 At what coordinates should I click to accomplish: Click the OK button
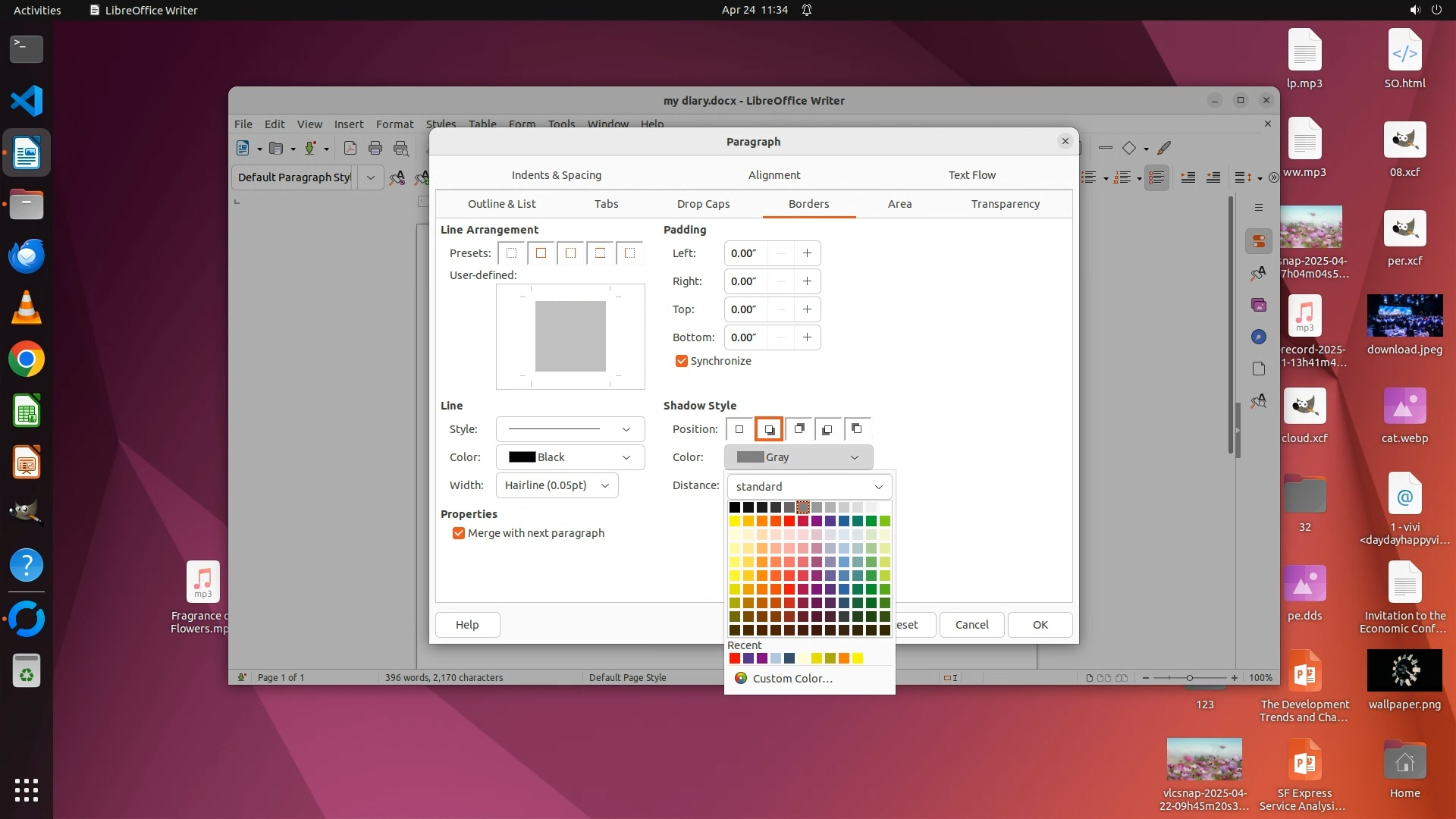(1040, 625)
